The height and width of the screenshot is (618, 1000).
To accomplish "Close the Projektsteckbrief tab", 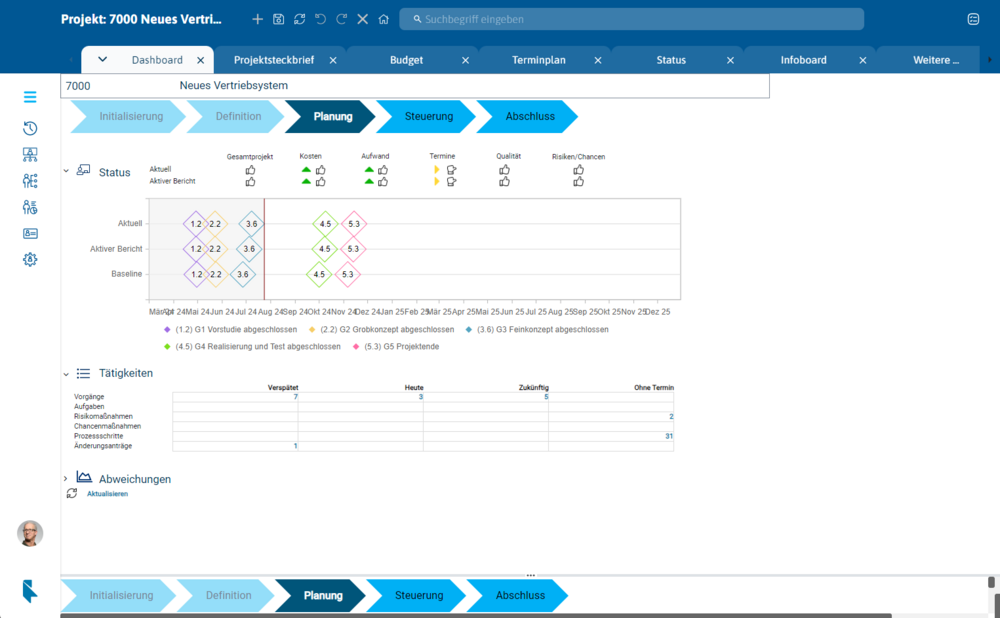I will click(333, 60).
